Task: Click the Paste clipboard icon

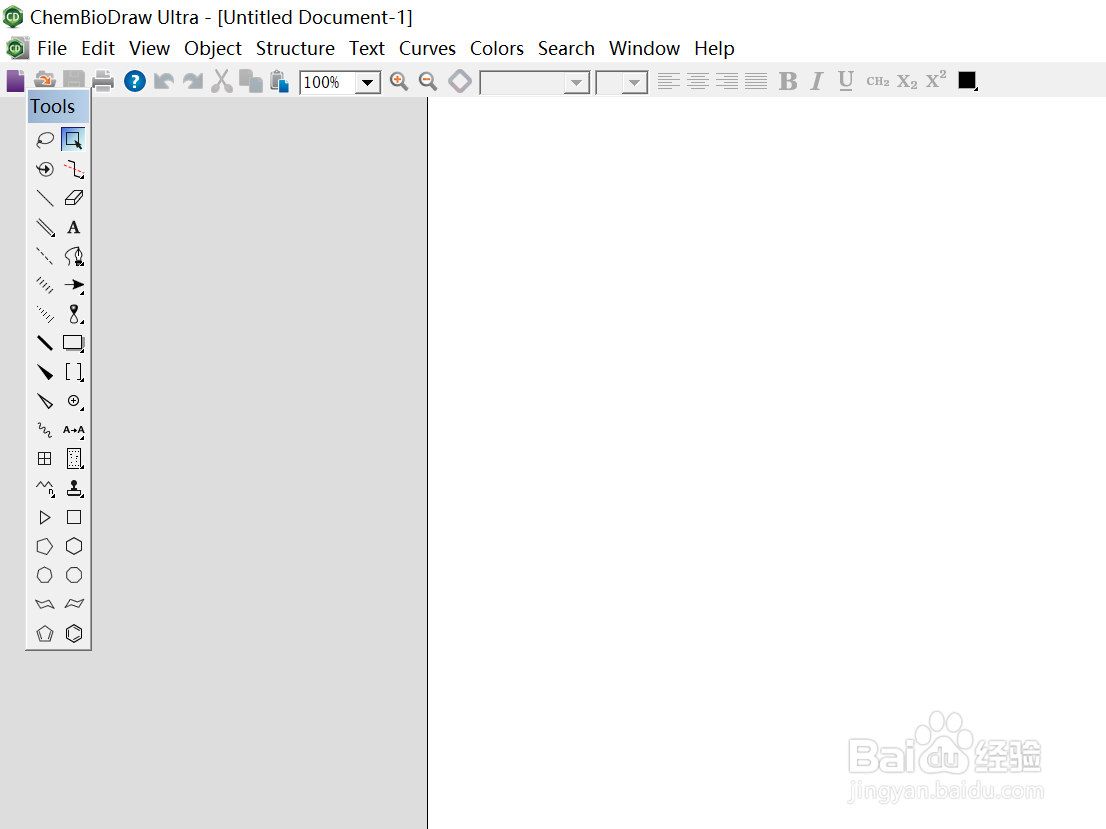Action: pos(279,81)
